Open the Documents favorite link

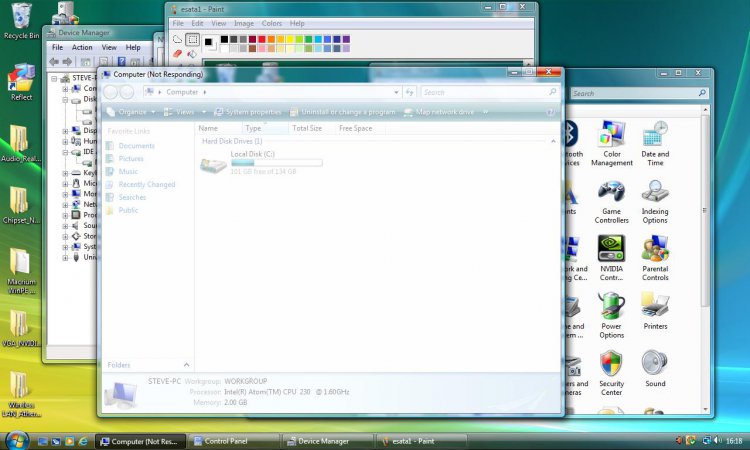[136, 146]
